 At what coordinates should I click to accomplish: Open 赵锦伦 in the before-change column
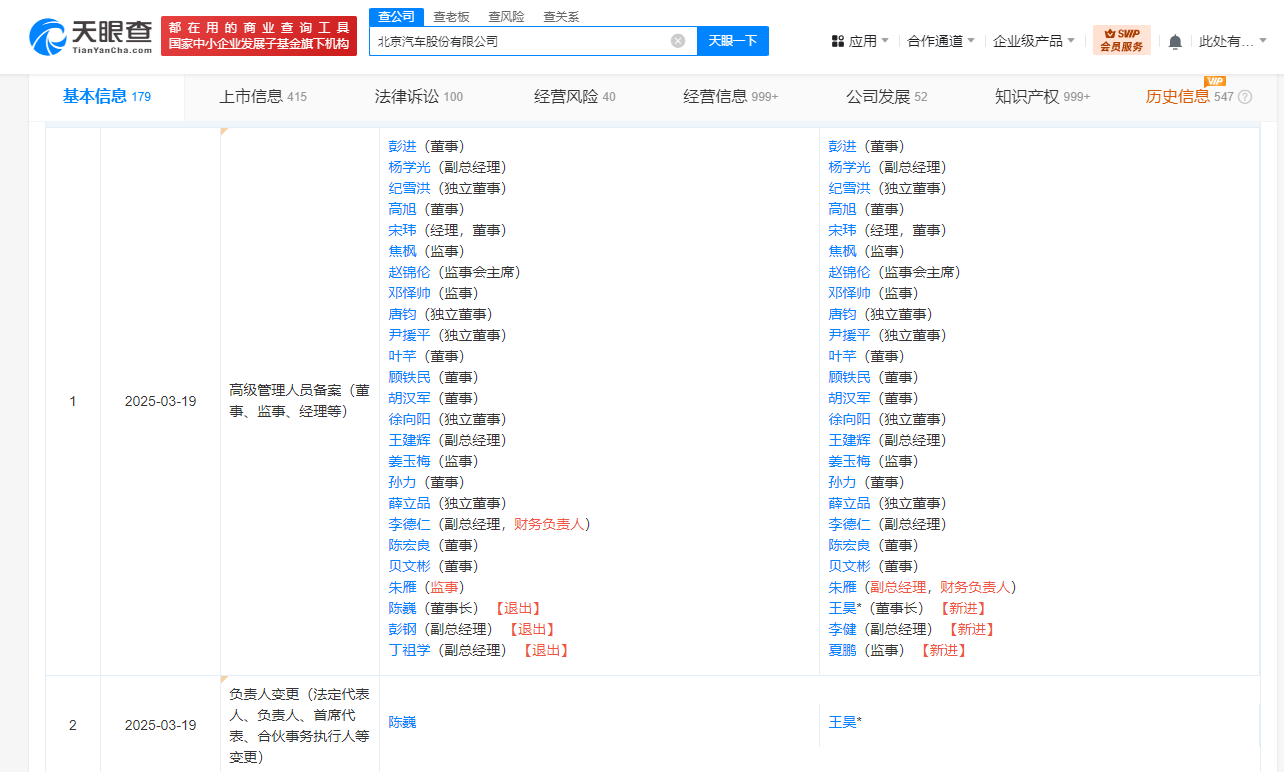coord(410,272)
